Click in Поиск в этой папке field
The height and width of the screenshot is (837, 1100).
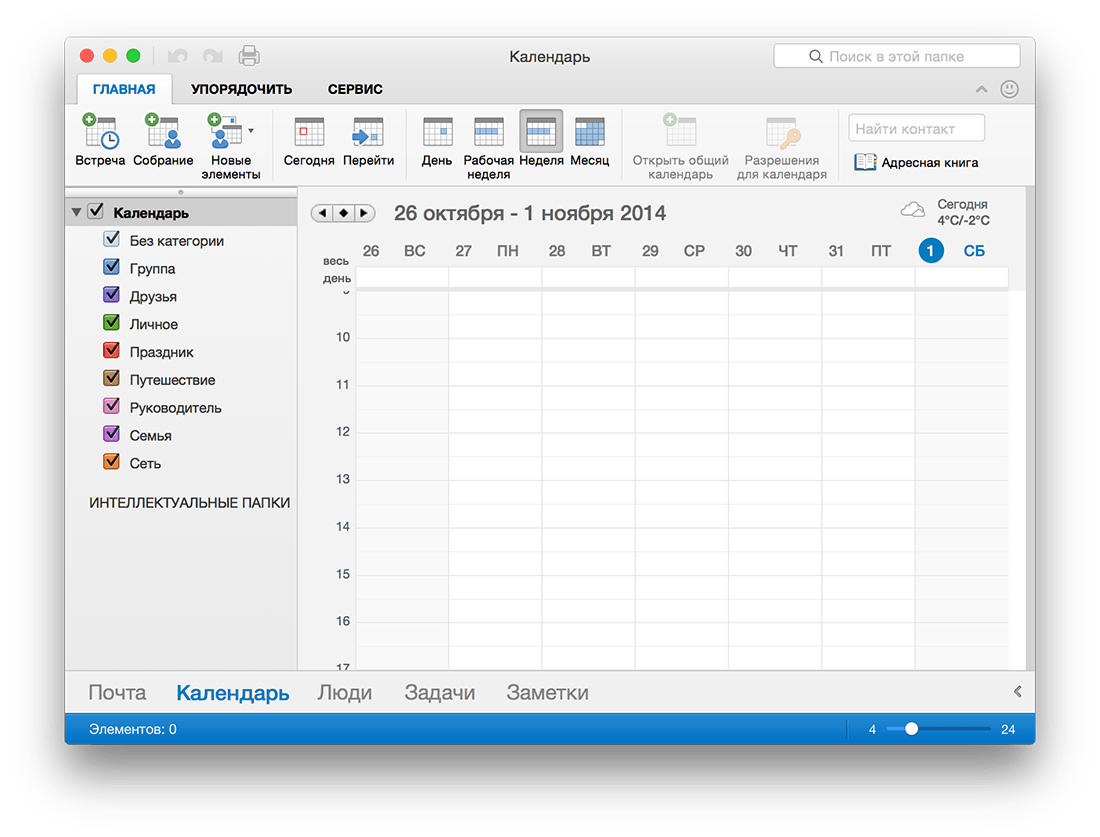[897, 56]
